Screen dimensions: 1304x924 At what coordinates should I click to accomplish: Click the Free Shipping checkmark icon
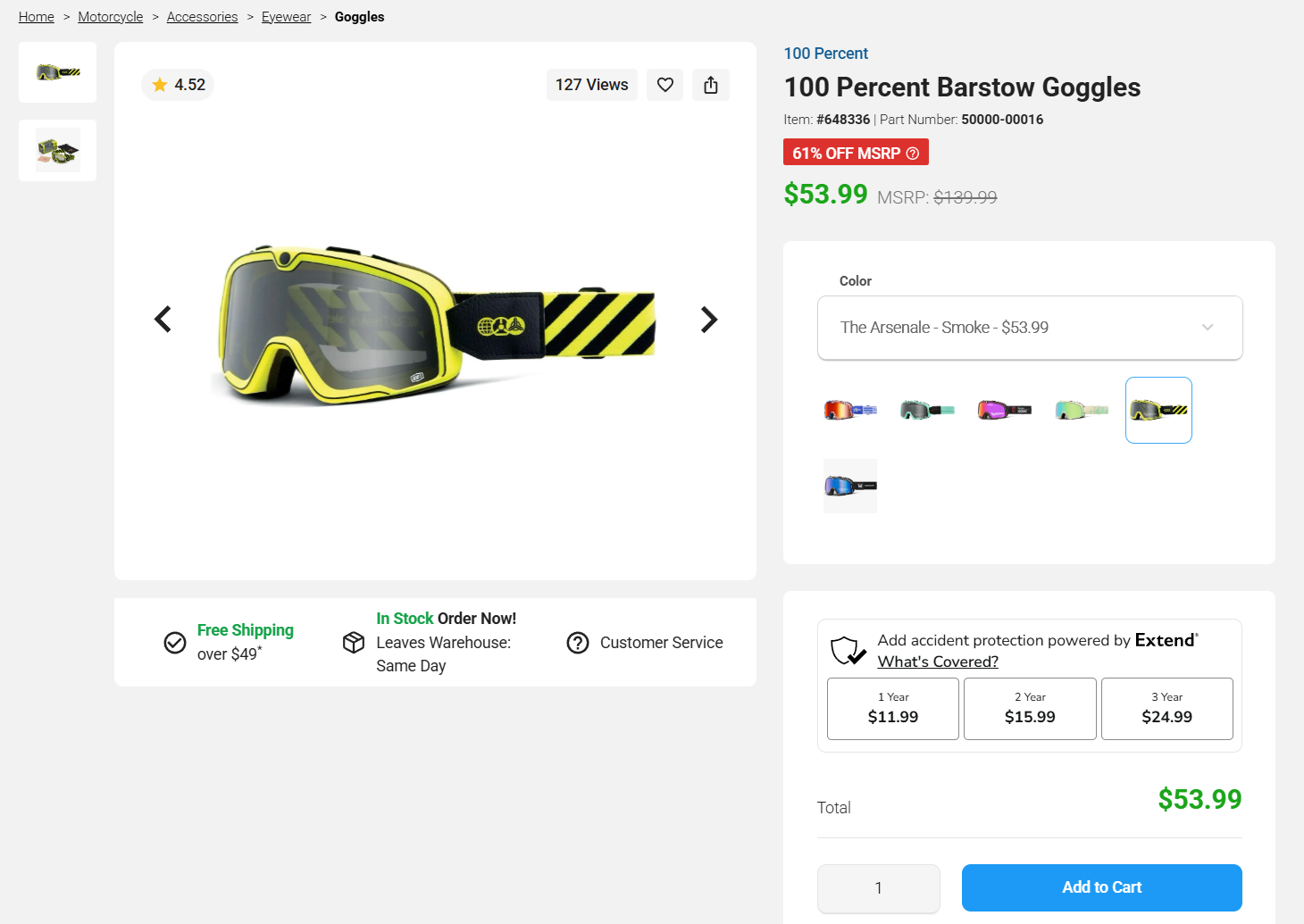[175, 643]
